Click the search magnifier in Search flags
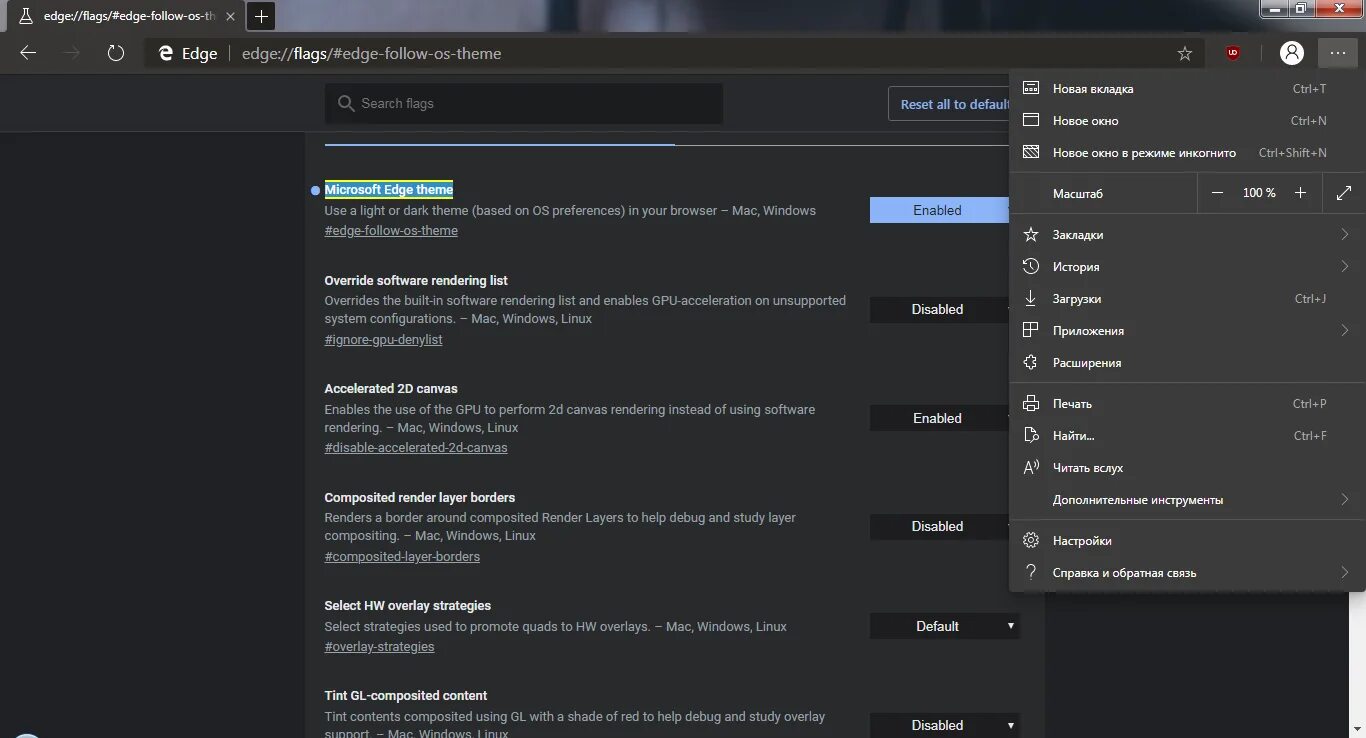This screenshot has height=738, width=1366. pyautogui.click(x=346, y=103)
